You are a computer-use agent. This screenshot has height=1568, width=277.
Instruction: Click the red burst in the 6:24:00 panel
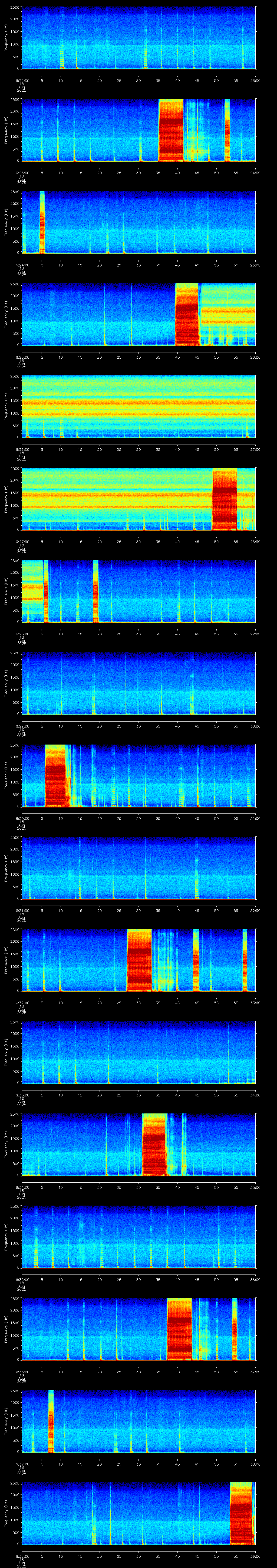42,222
